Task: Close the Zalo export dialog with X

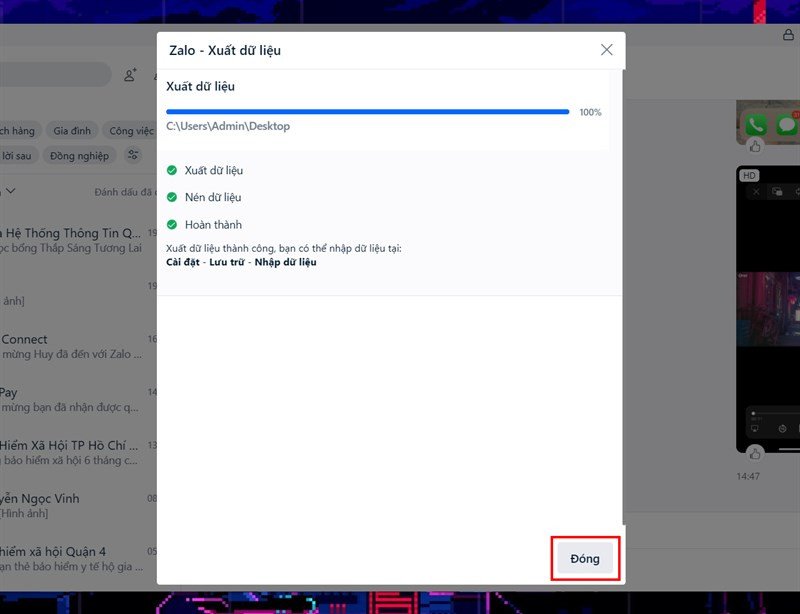Action: [606, 50]
